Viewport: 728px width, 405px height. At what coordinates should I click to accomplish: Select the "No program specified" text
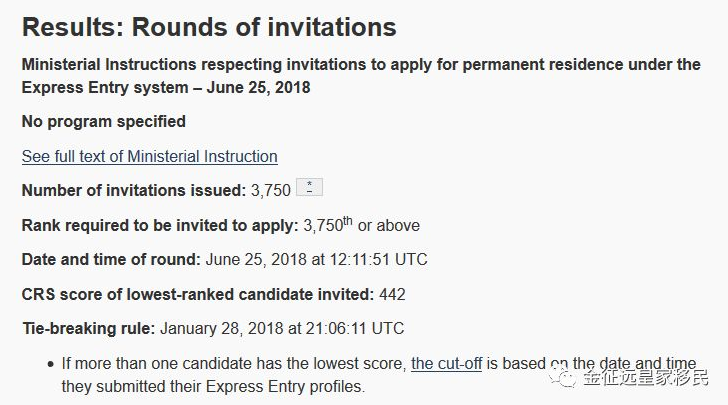coord(104,122)
